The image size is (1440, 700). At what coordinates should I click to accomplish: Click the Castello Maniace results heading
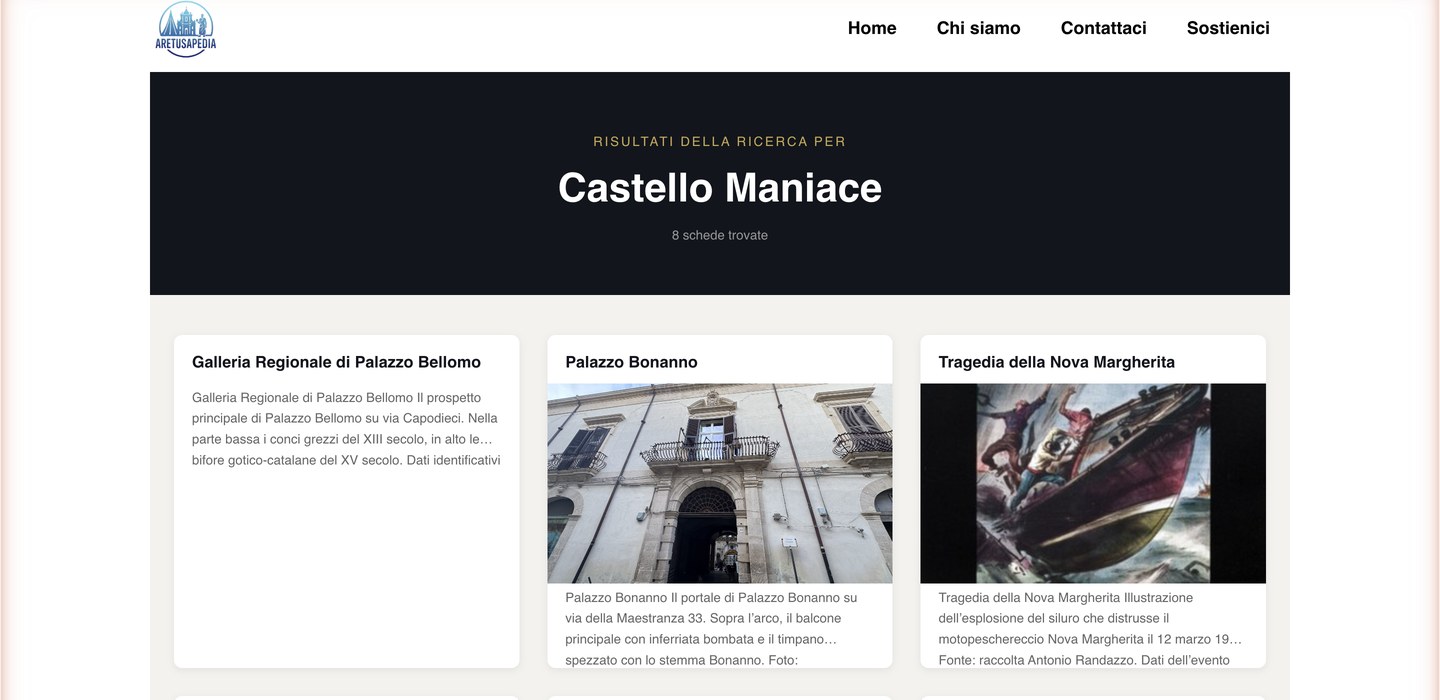[x=719, y=188]
